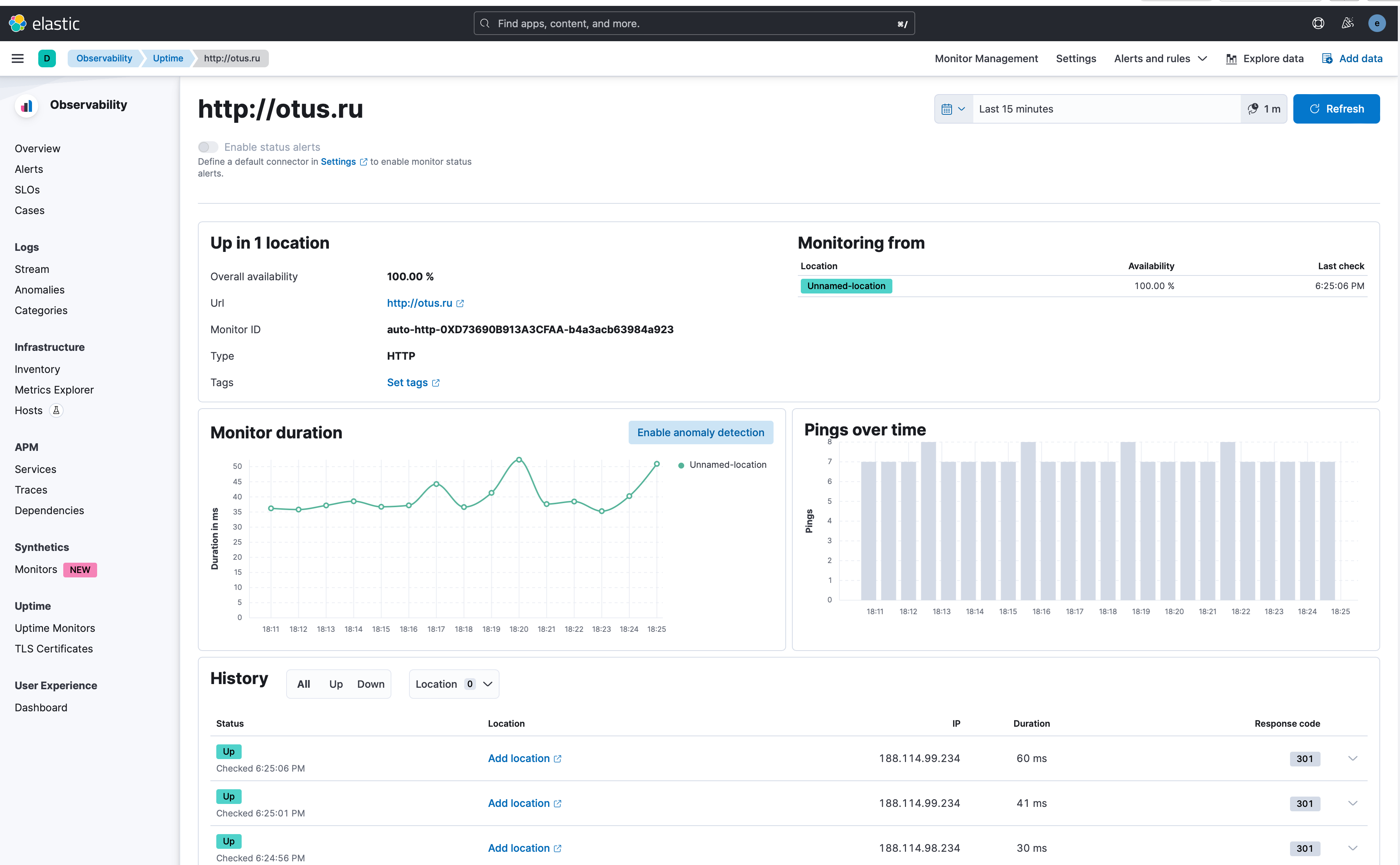Click Add location link in 60 ms row
Viewport: 1400px width, 865px height.
tap(518, 759)
